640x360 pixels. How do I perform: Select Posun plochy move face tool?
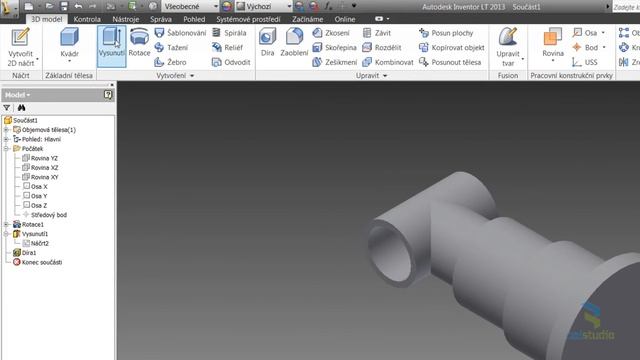pos(446,33)
